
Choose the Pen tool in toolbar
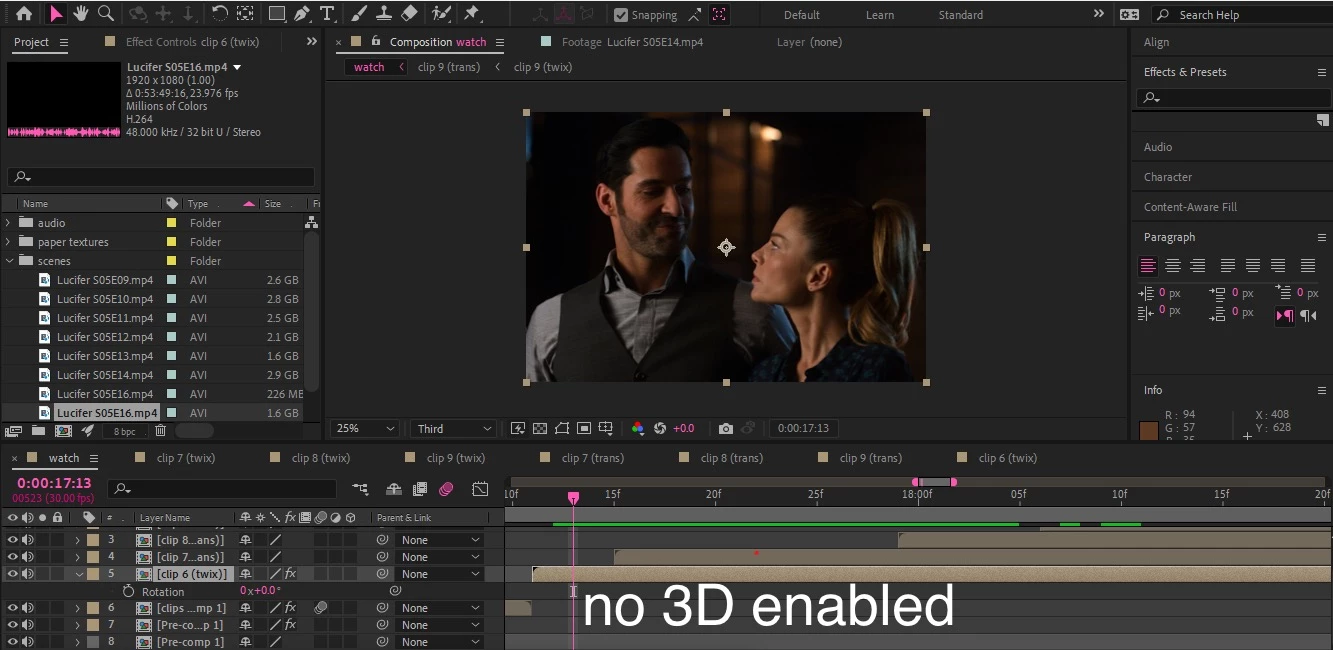(x=302, y=14)
